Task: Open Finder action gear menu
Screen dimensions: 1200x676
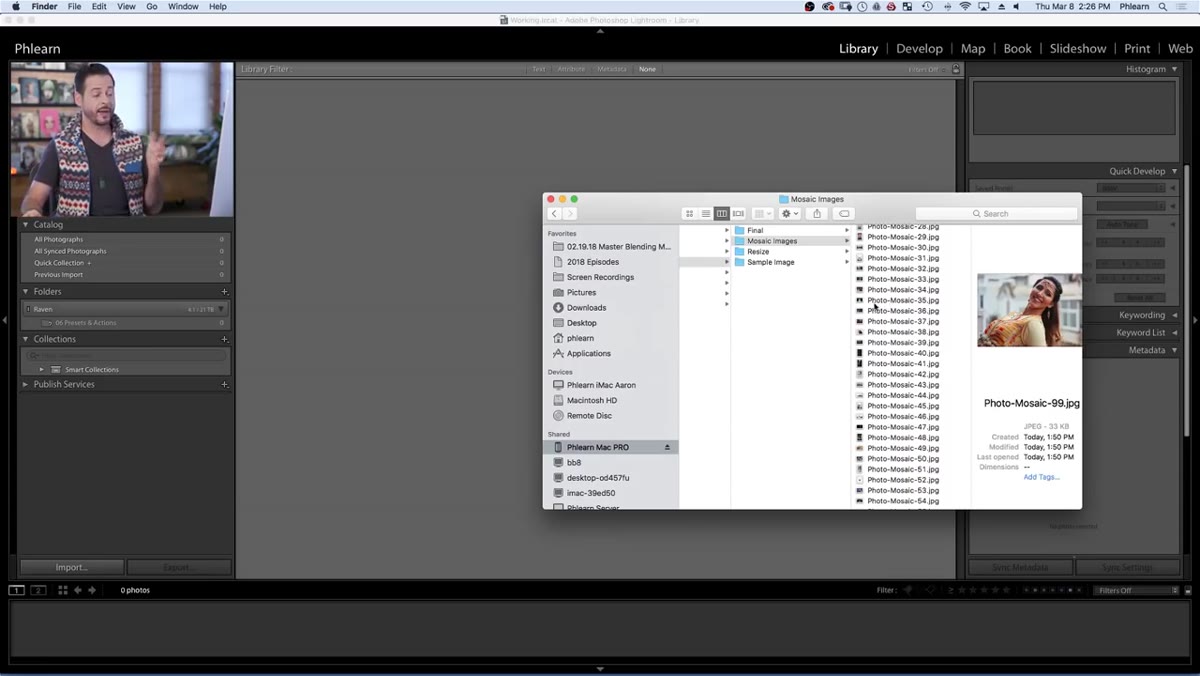Action: (x=790, y=214)
